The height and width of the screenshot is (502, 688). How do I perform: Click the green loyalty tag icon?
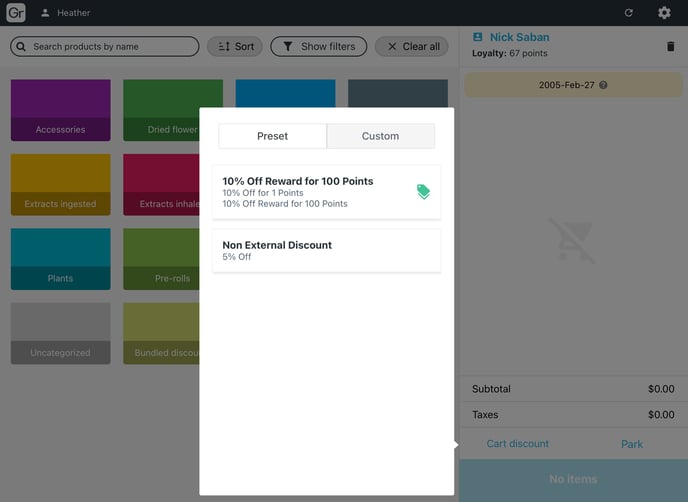pyautogui.click(x=423, y=192)
